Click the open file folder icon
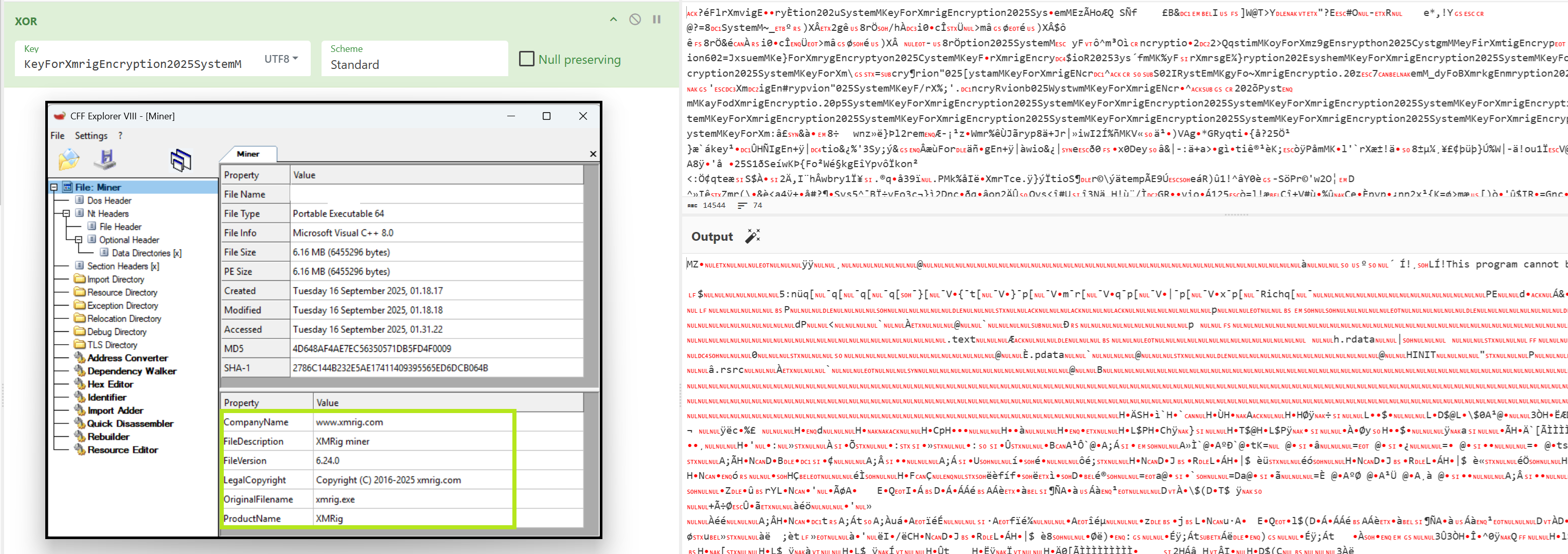This screenshot has width=1568, height=554. point(69,159)
